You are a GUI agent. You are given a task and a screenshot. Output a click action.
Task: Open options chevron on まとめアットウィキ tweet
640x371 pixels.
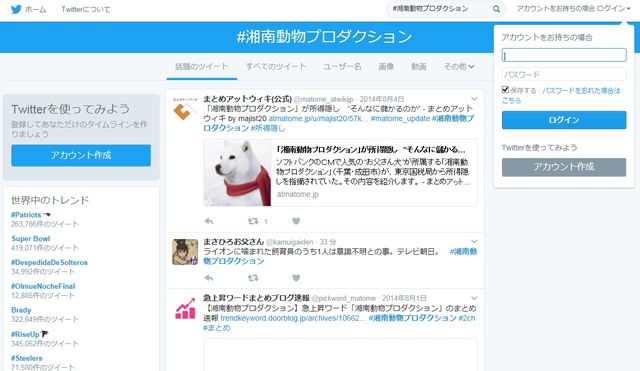[474, 99]
